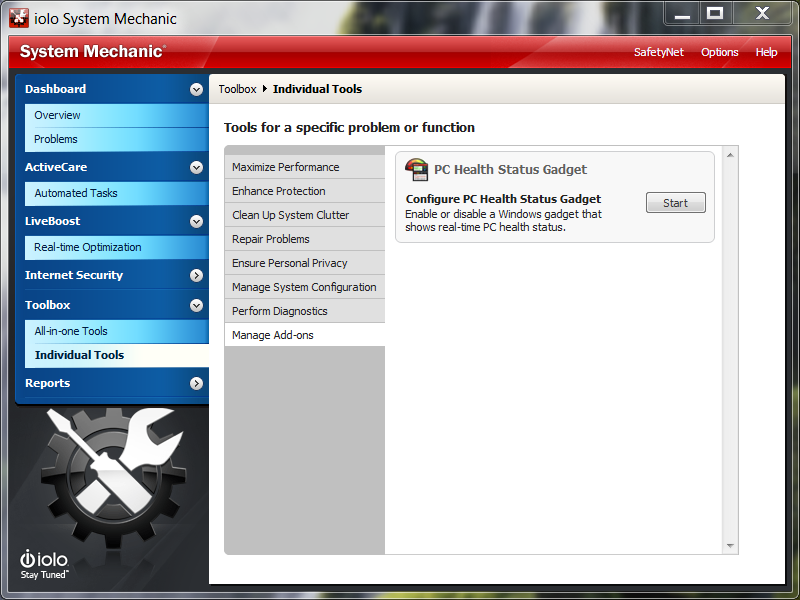
Task: Click the scrollbar down arrow in tools list
Action: coord(730,546)
